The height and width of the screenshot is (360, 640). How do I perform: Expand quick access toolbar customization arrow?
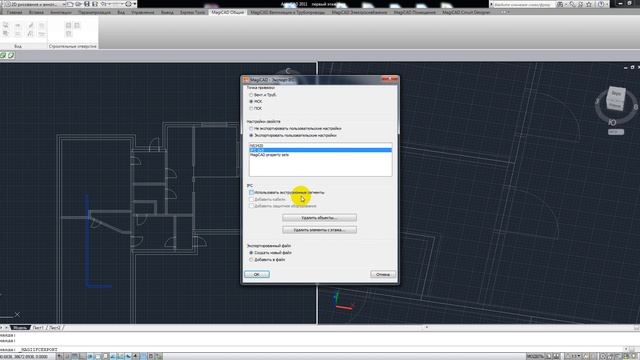[135, 4]
